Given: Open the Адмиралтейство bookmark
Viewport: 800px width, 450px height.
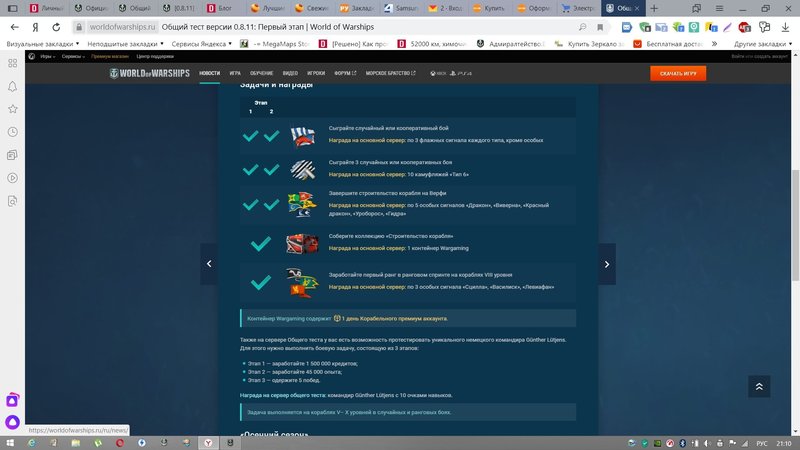Looking at the screenshot, I should coord(511,44).
